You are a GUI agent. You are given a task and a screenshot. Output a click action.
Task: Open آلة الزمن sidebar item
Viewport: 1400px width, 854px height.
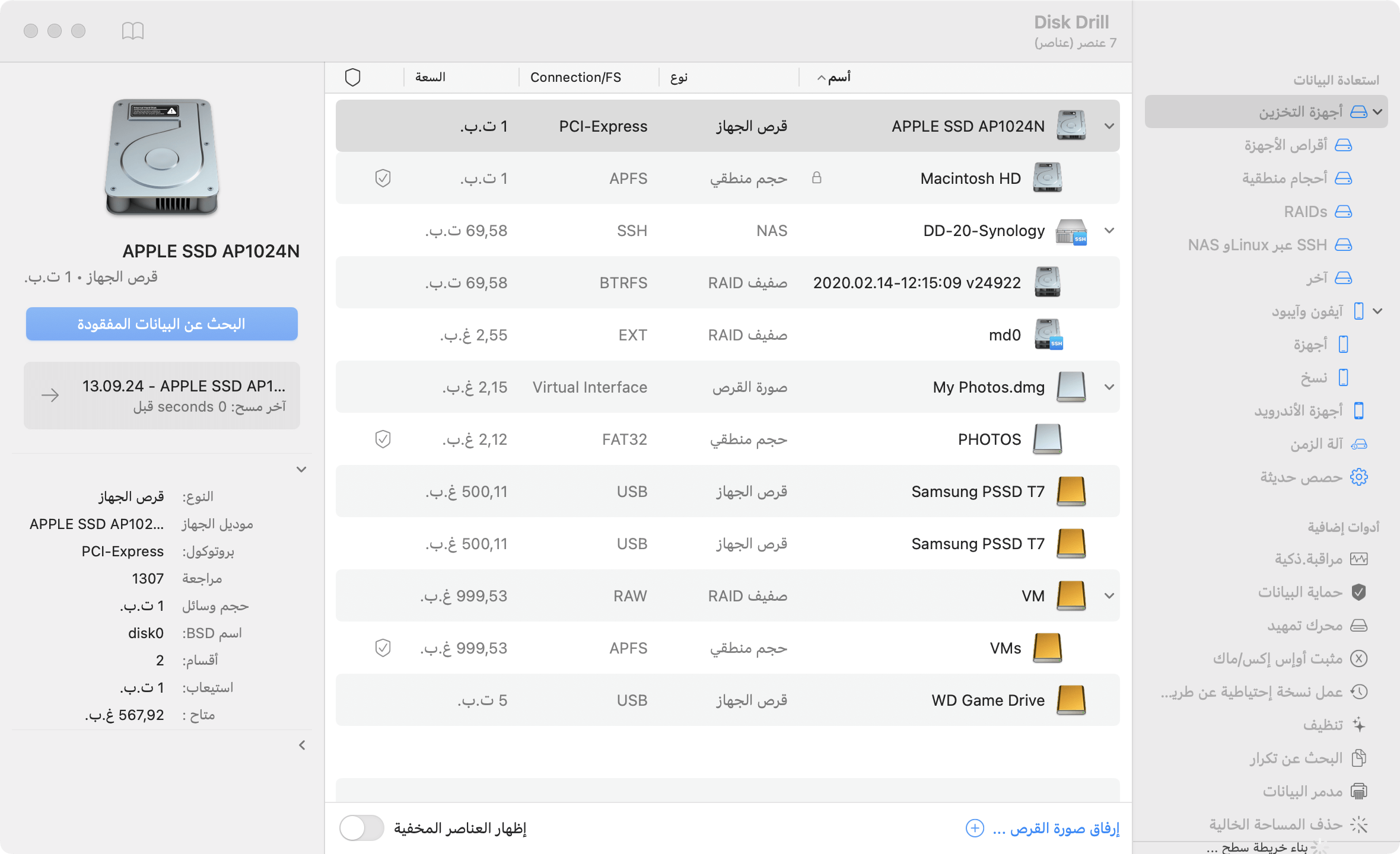[x=1329, y=444]
